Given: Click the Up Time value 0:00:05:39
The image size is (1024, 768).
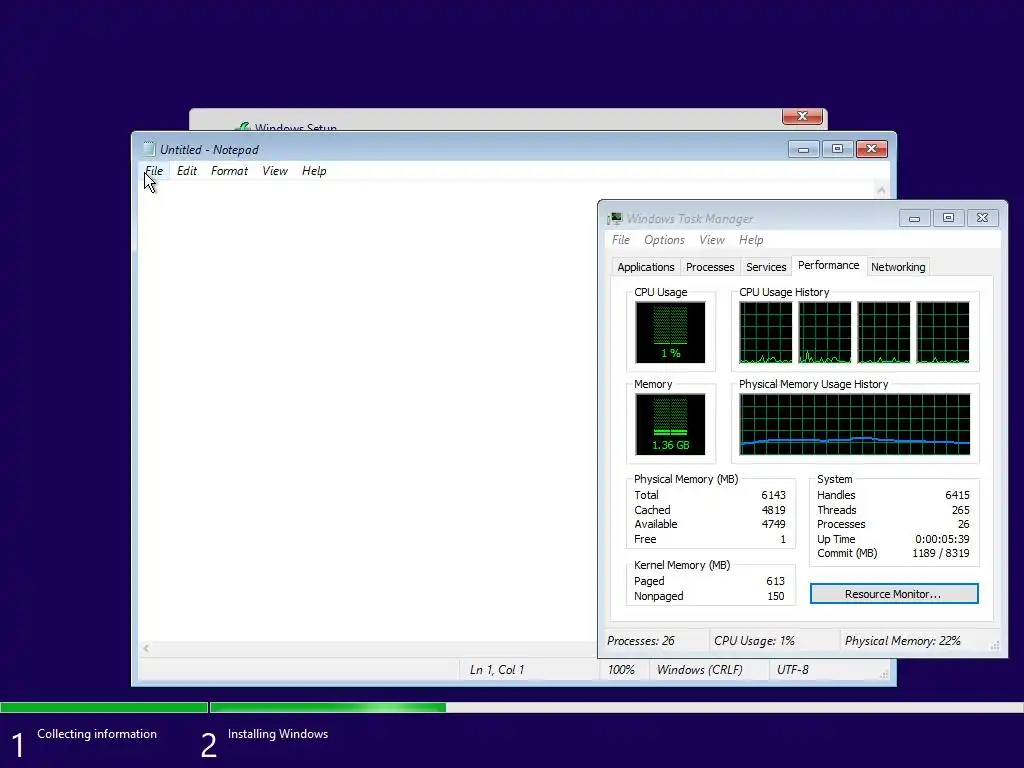Looking at the screenshot, I should pyautogui.click(x=942, y=539).
